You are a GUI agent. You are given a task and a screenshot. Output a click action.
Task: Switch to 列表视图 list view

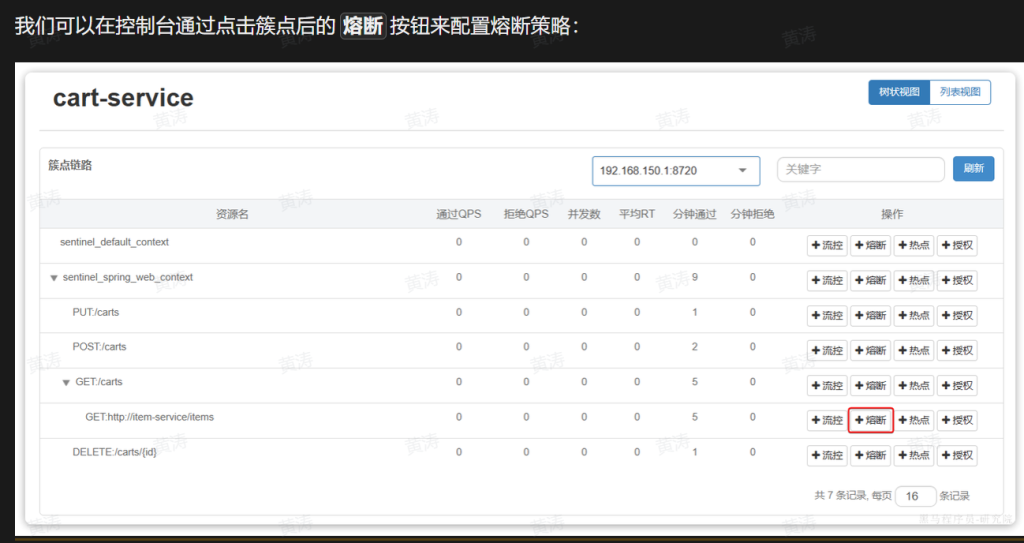pos(960,92)
